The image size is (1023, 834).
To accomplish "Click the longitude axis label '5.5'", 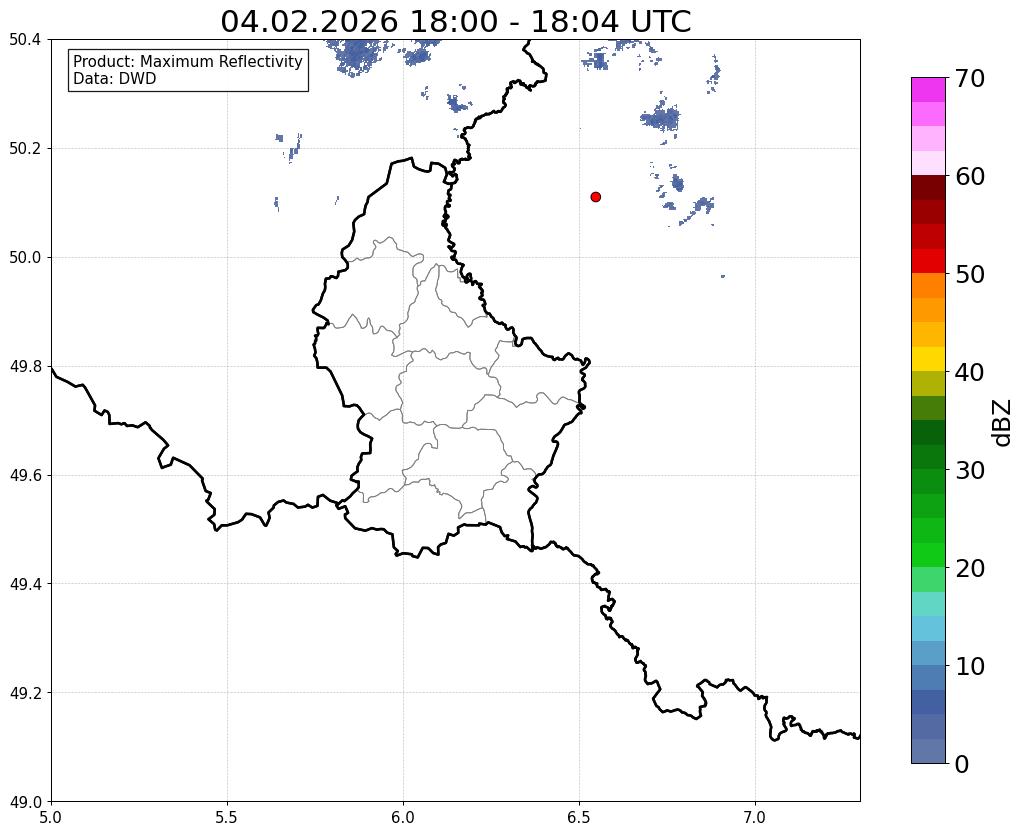I will [x=227, y=818].
